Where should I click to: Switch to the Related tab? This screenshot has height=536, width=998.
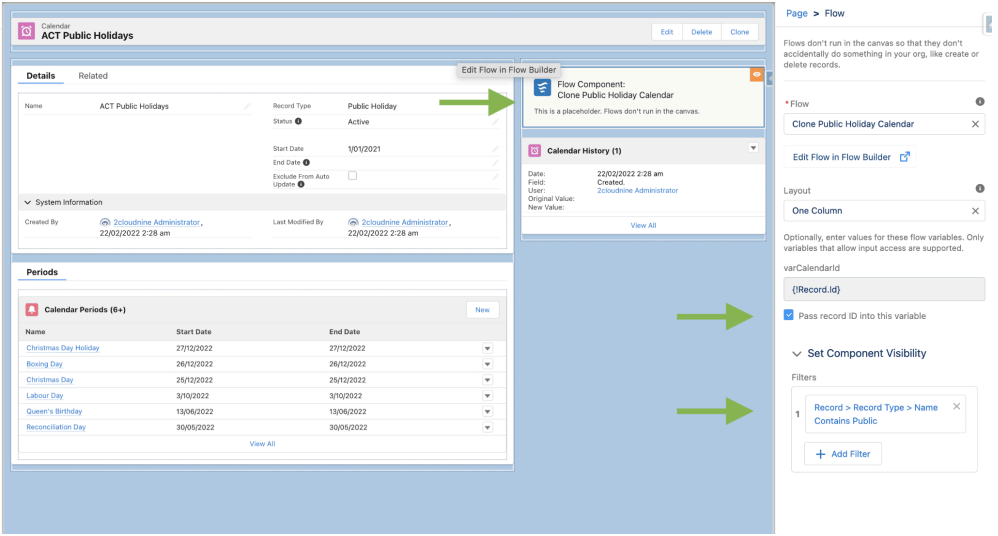(93, 76)
